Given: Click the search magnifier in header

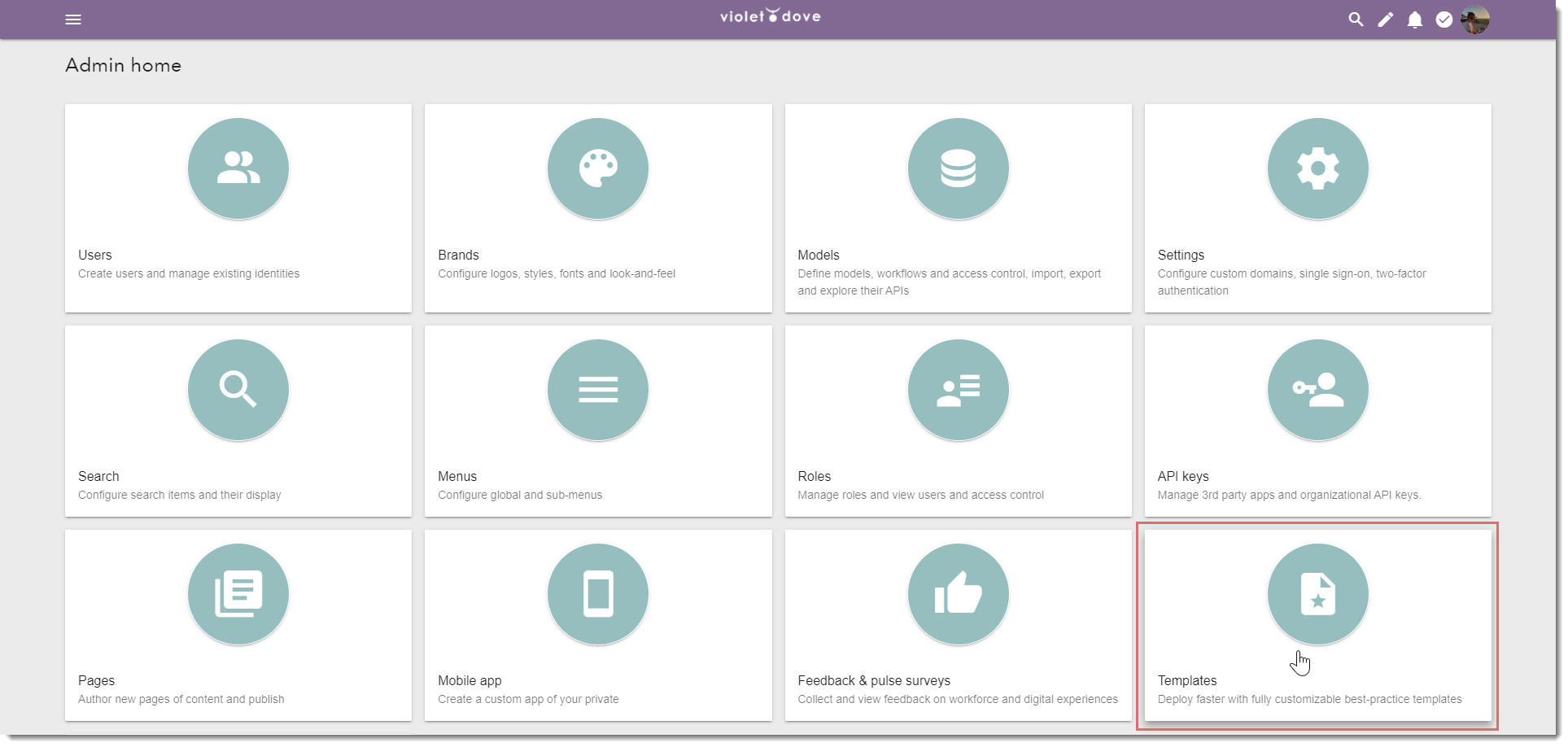Looking at the screenshot, I should click(x=1356, y=20).
